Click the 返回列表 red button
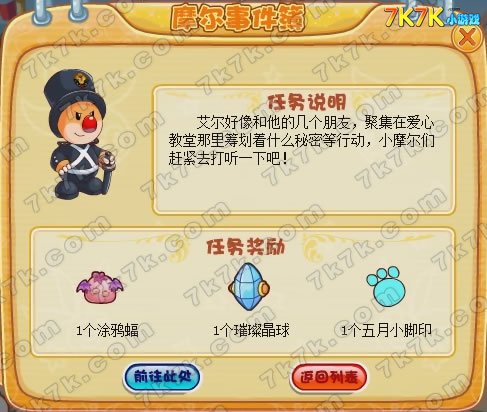The image size is (487, 412). (x=329, y=377)
